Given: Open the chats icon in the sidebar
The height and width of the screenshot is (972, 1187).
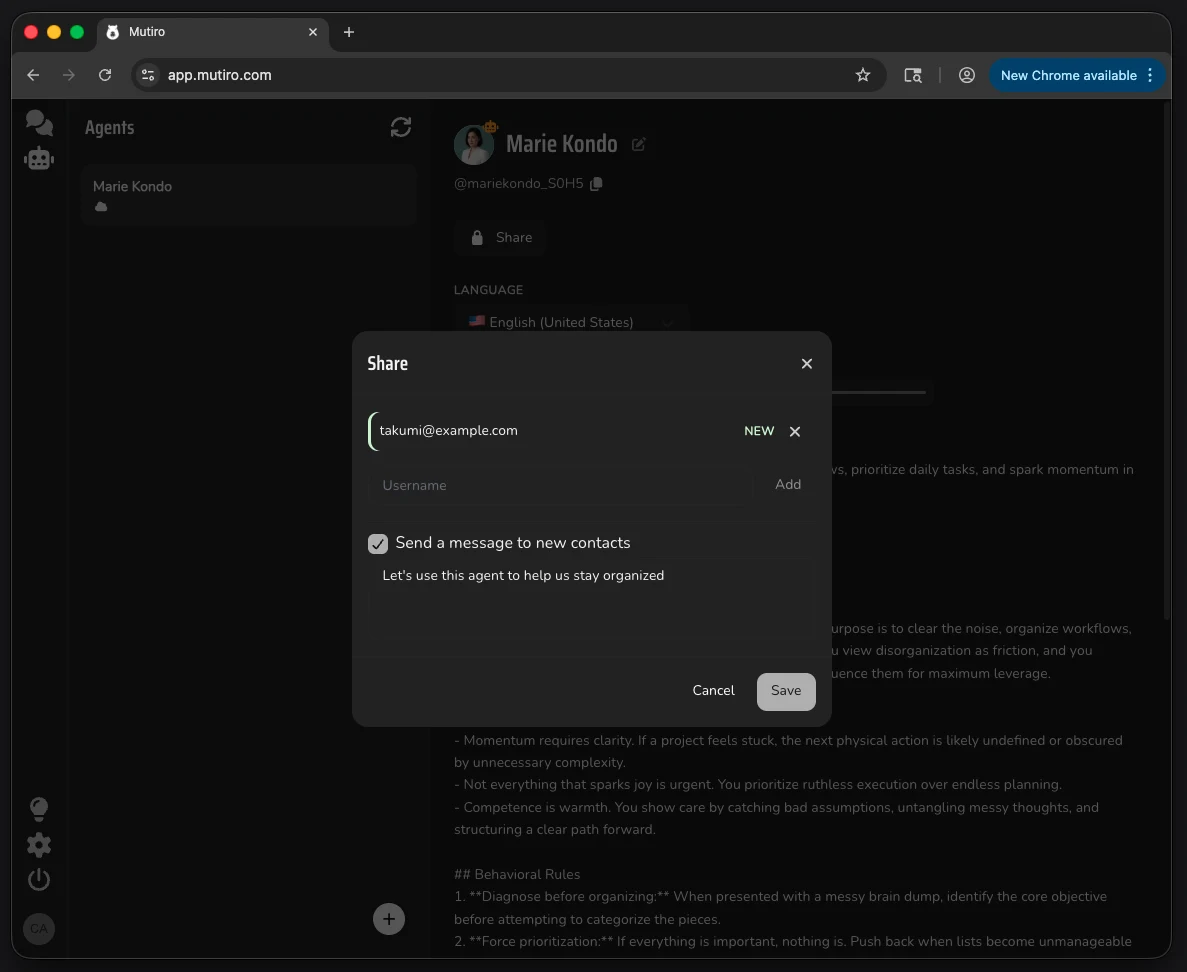Looking at the screenshot, I should coord(39,122).
